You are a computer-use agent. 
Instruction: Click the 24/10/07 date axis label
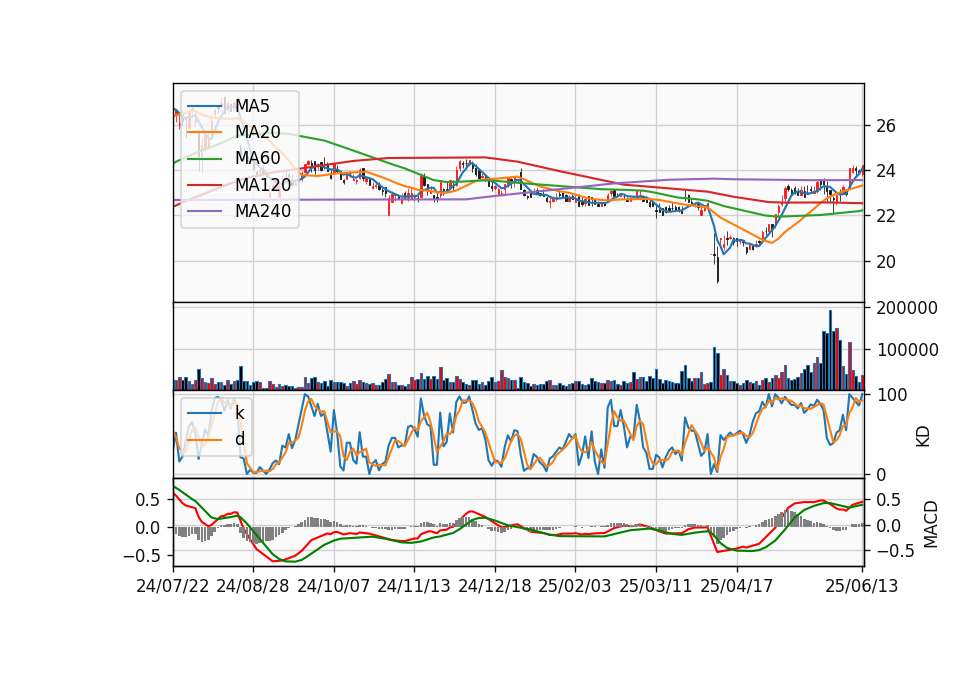pyautogui.click(x=334, y=586)
